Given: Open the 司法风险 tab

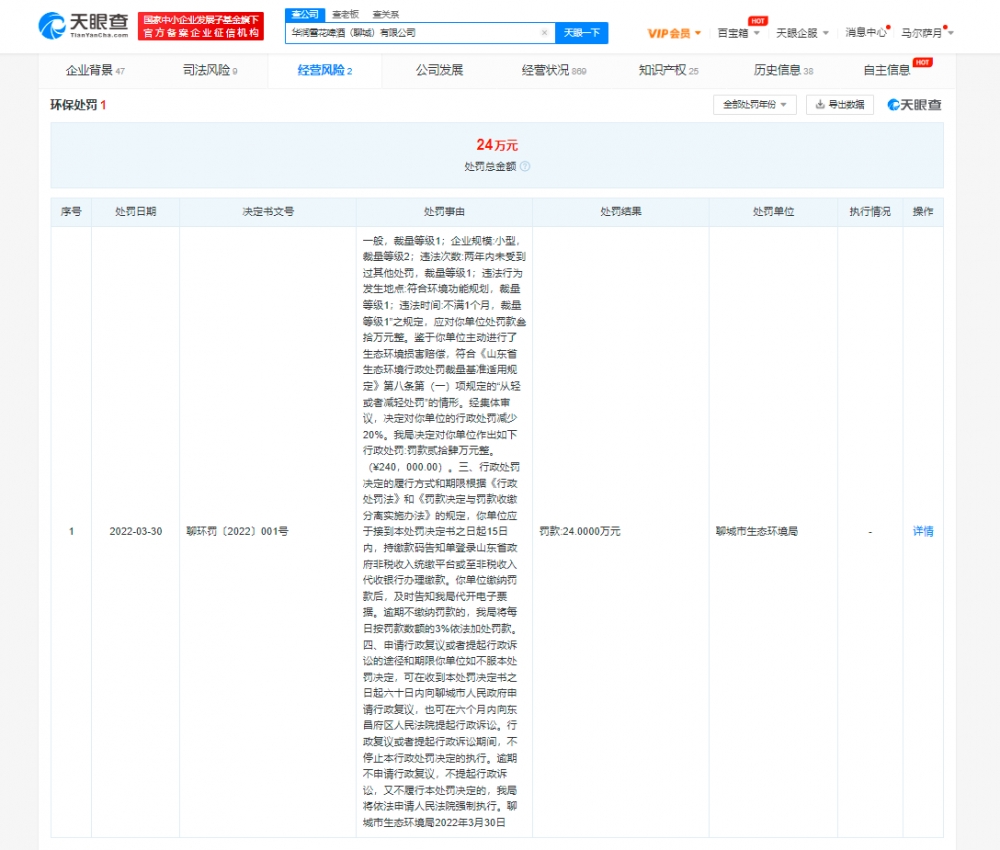Looking at the screenshot, I should [x=210, y=70].
